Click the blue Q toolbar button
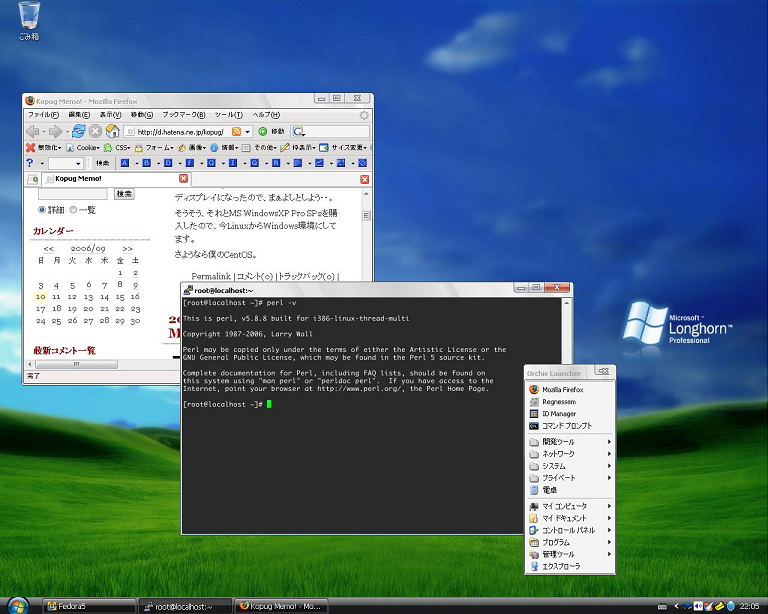Screen dimensions: 768x614 [x=254, y=163]
